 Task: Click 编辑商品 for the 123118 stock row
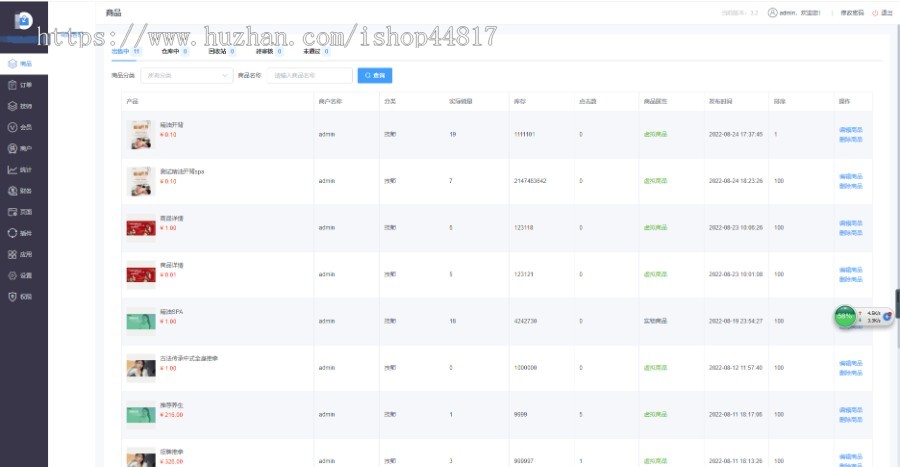851,223
